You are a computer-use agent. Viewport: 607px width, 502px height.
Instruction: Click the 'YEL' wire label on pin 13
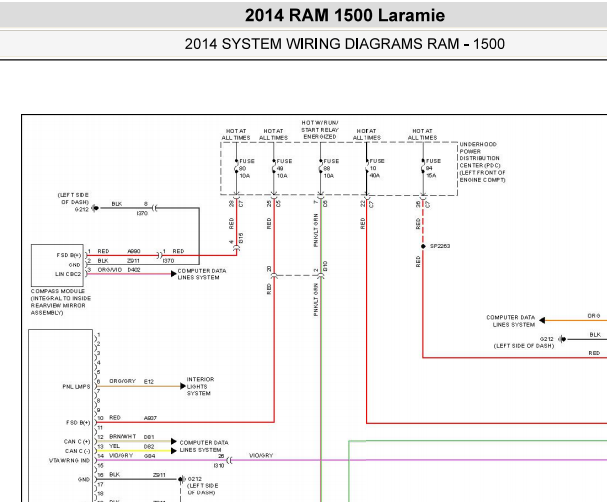pyautogui.click(x=114, y=446)
